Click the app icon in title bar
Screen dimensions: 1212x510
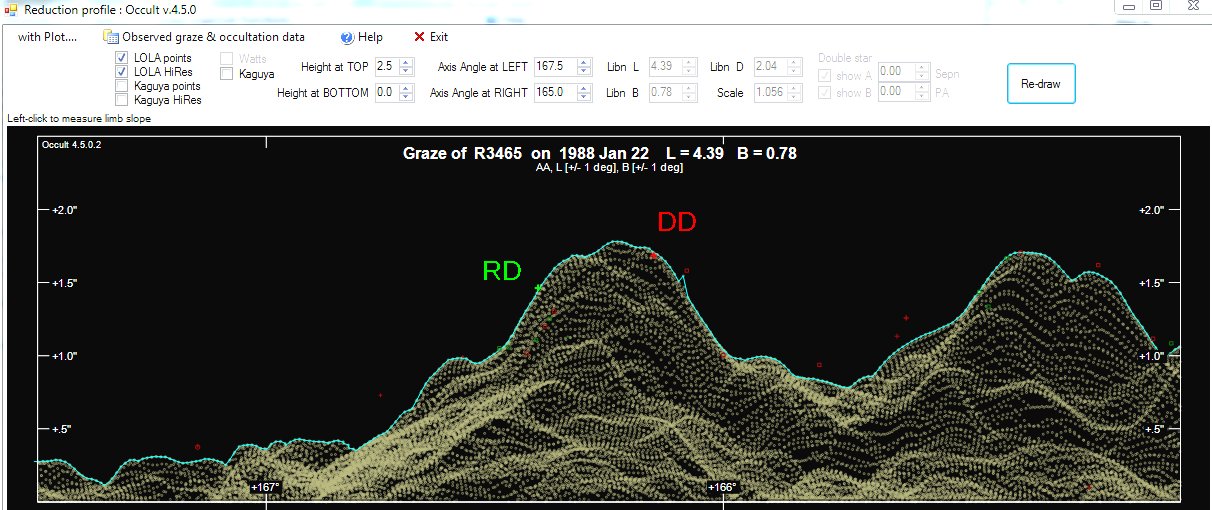10,8
